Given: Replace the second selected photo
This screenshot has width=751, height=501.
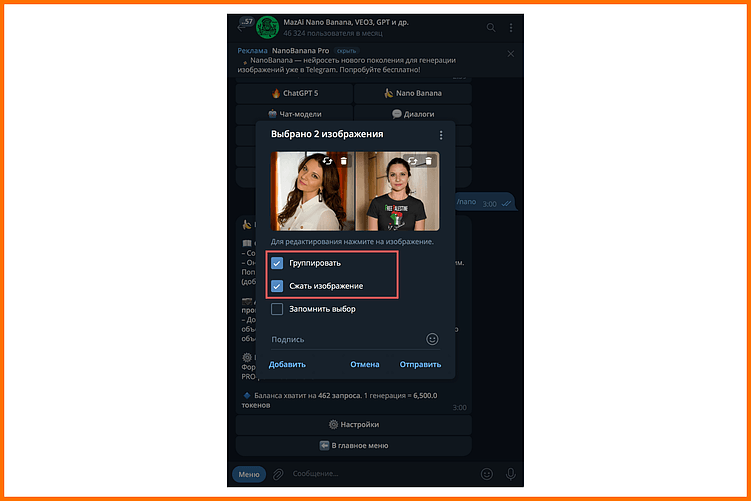Looking at the screenshot, I should click(412, 161).
